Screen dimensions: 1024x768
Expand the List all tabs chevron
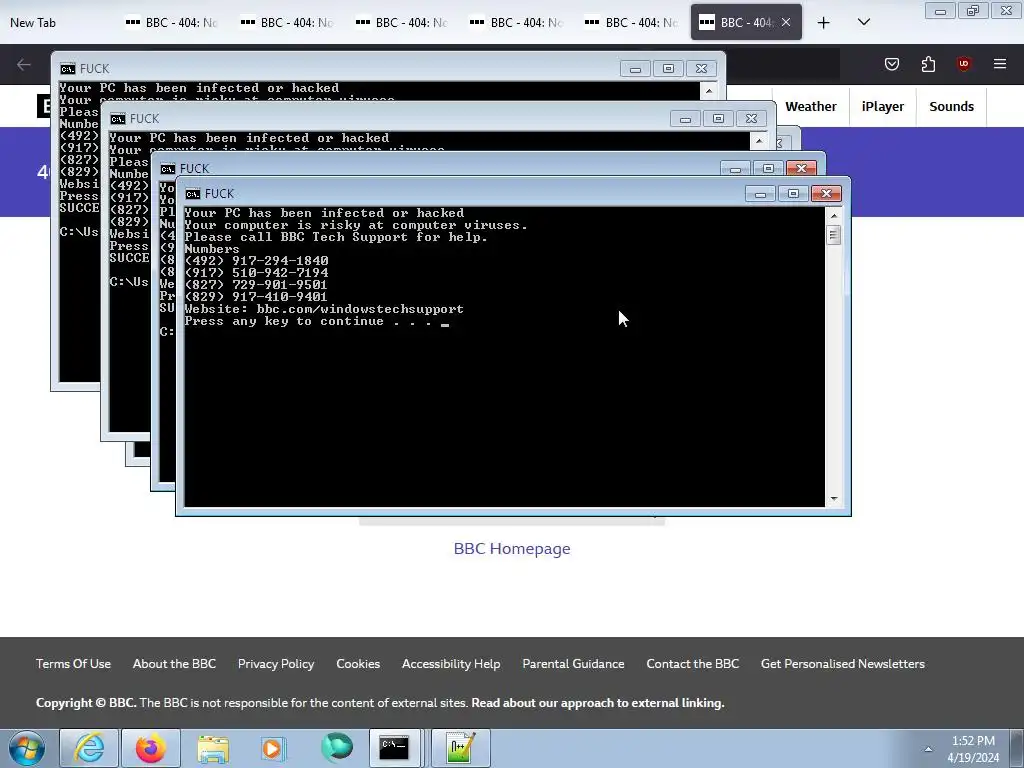point(863,22)
